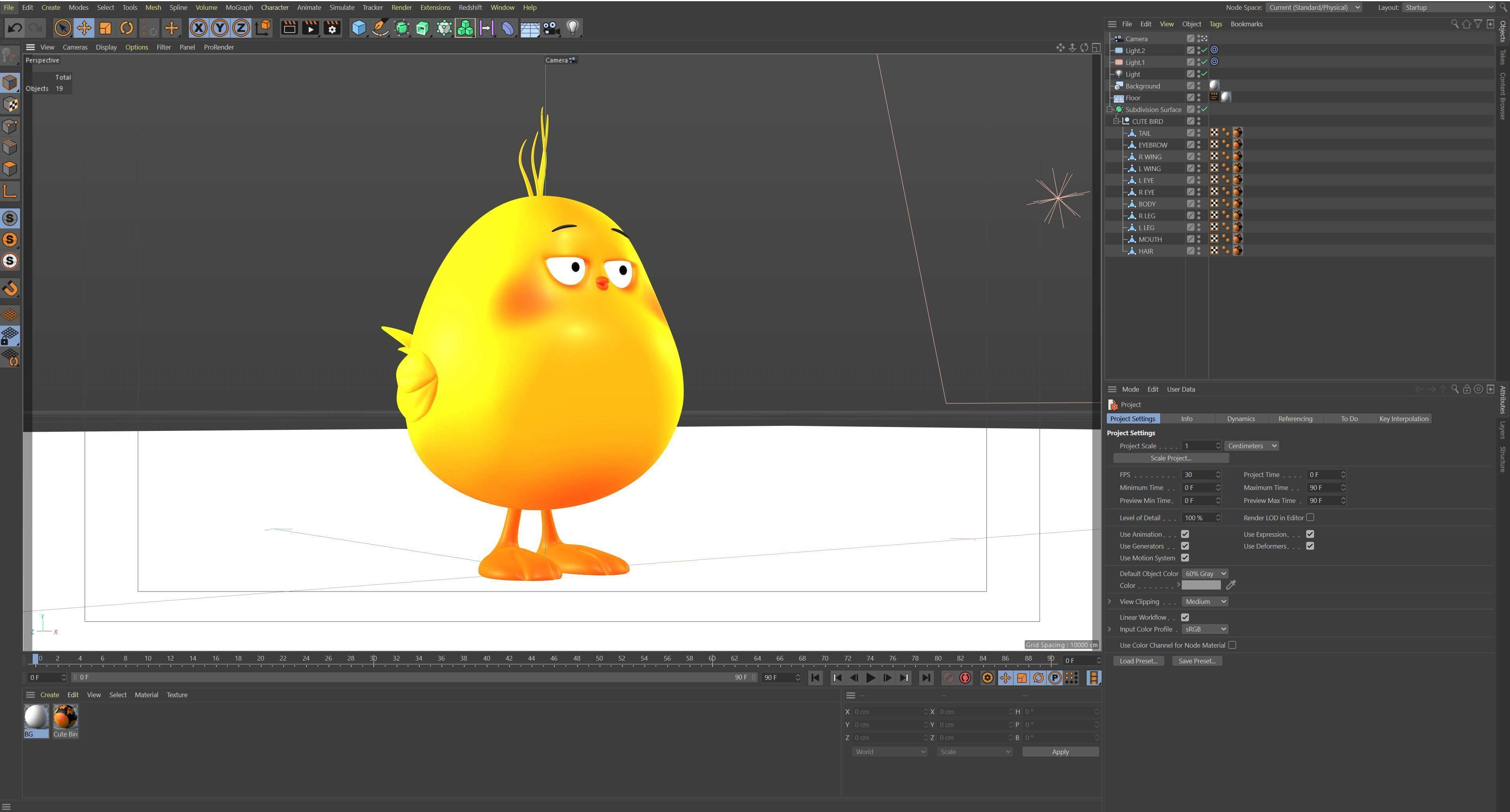Screen dimensions: 1510x812
Task: Open World coordinate system dropdown
Action: pos(889,752)
